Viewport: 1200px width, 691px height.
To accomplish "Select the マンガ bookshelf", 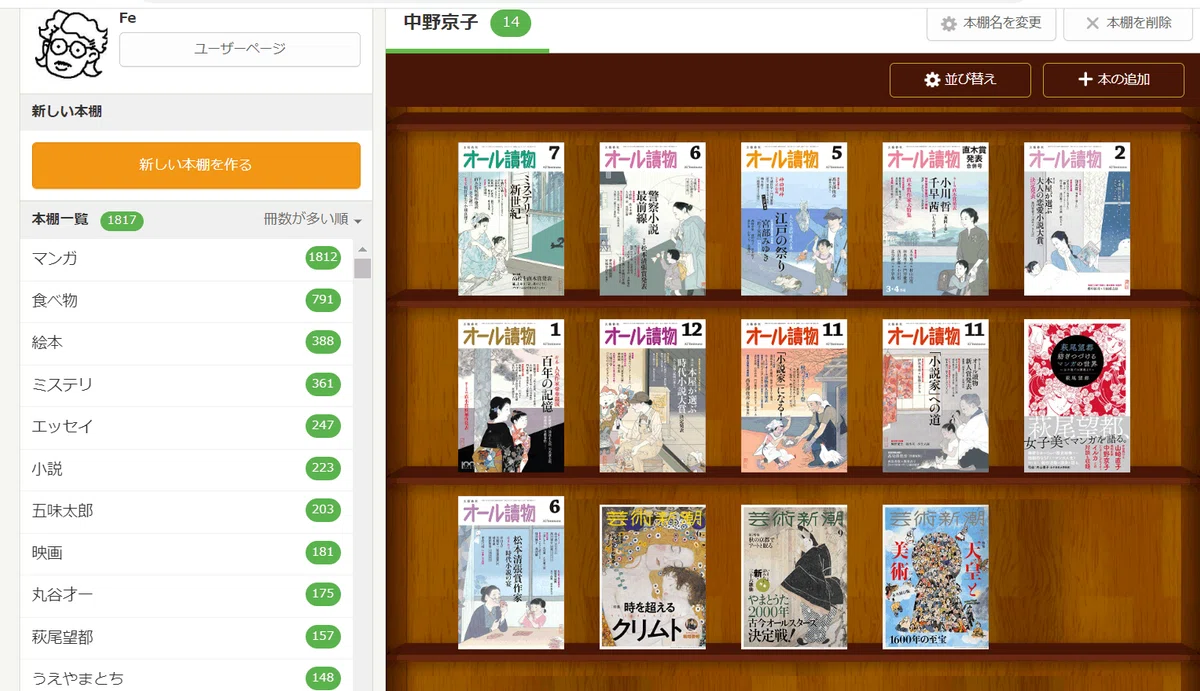I will point(186,259).
